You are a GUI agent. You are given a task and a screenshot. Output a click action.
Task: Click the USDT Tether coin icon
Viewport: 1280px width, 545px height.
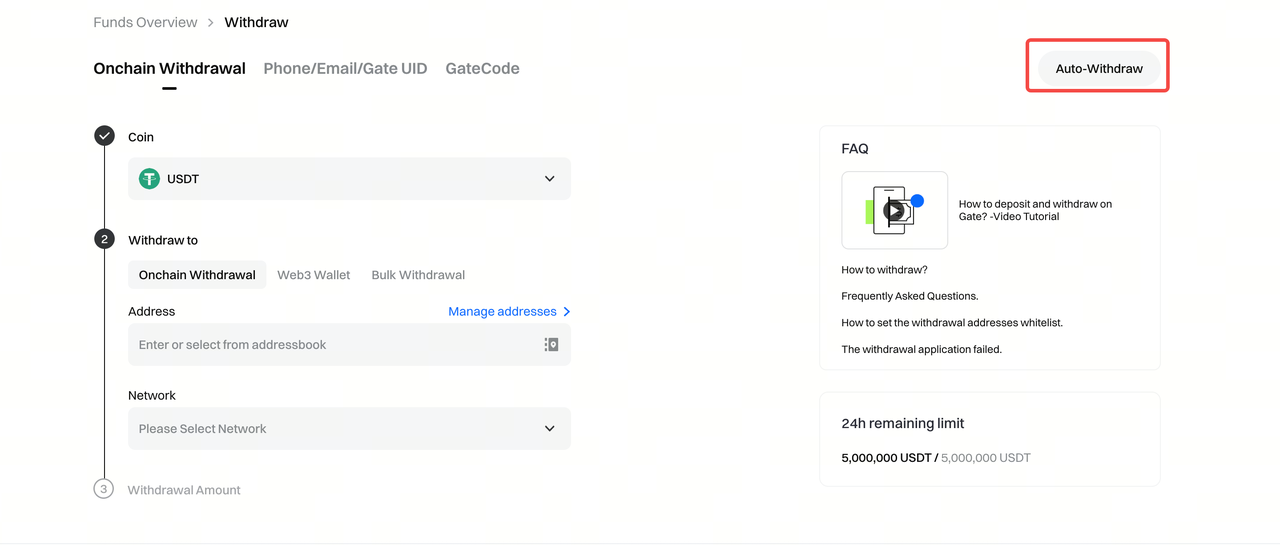click(x=149, y=179)
